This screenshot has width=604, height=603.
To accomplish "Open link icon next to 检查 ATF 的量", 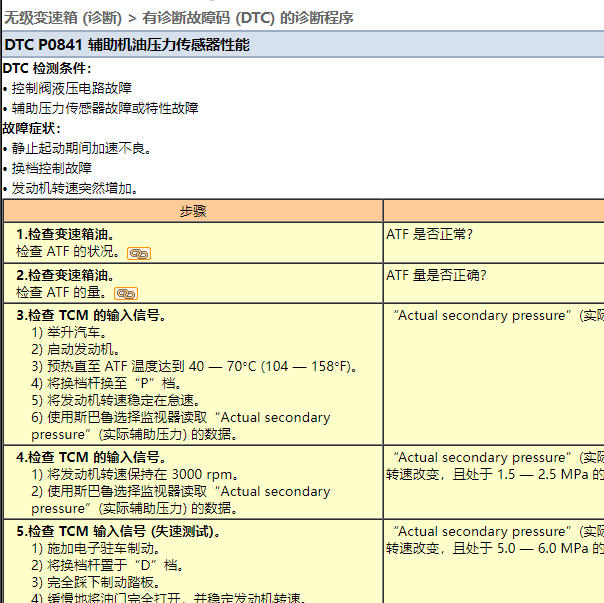I will click(126, 294).
